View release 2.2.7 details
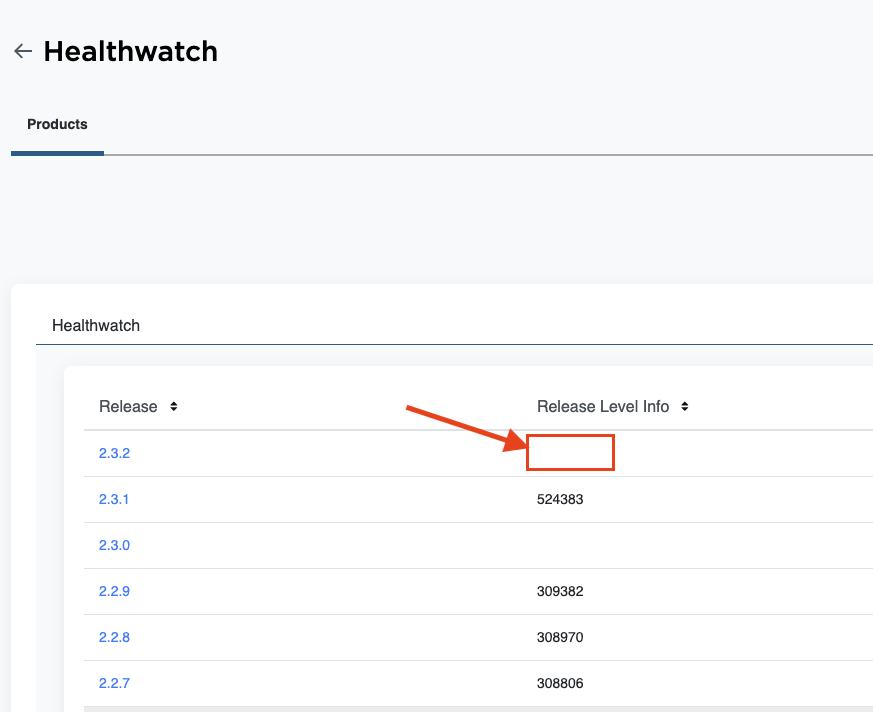 pos(115,683)
